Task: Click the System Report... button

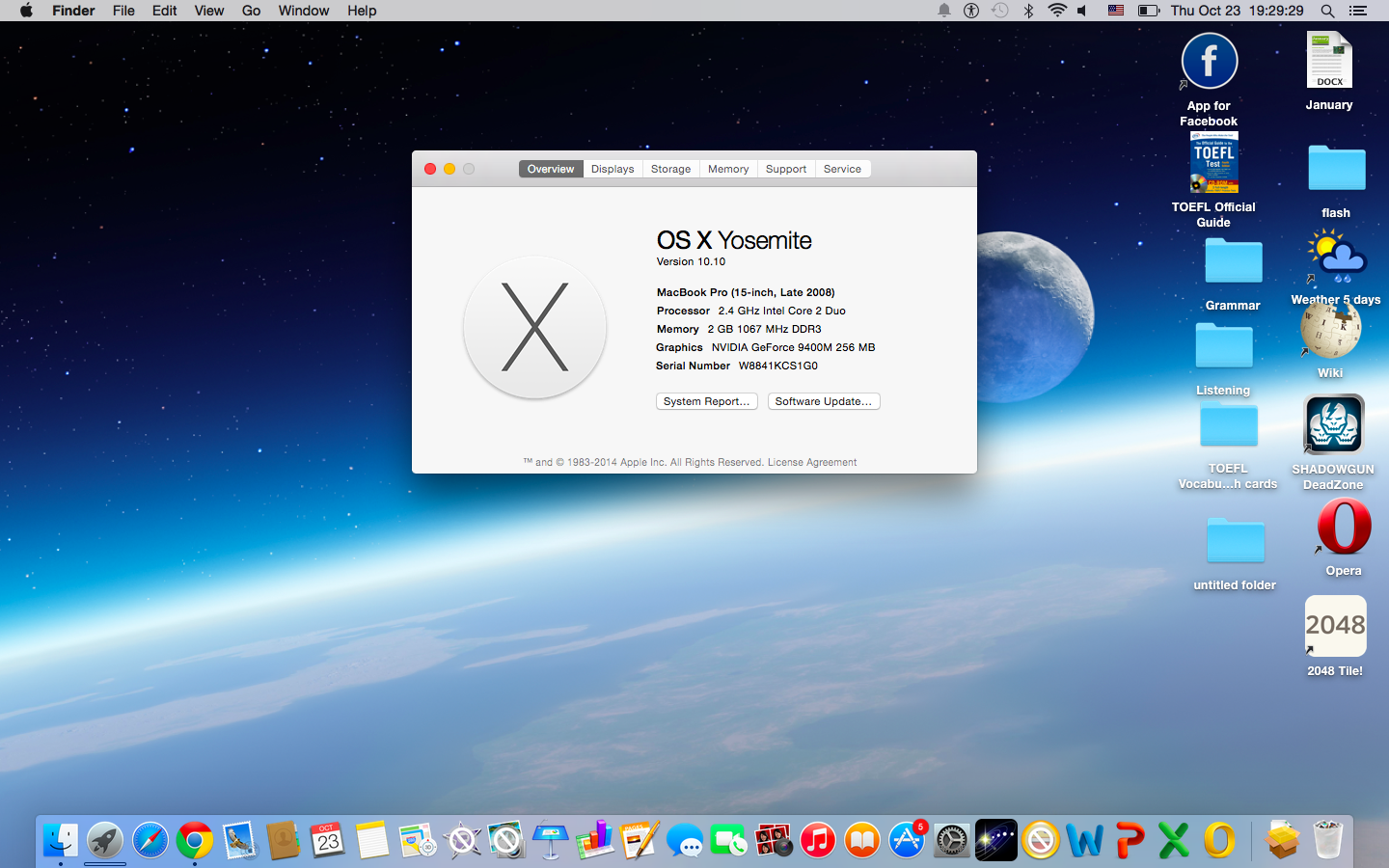Action: pyautogui.click(x=706, y=401)
